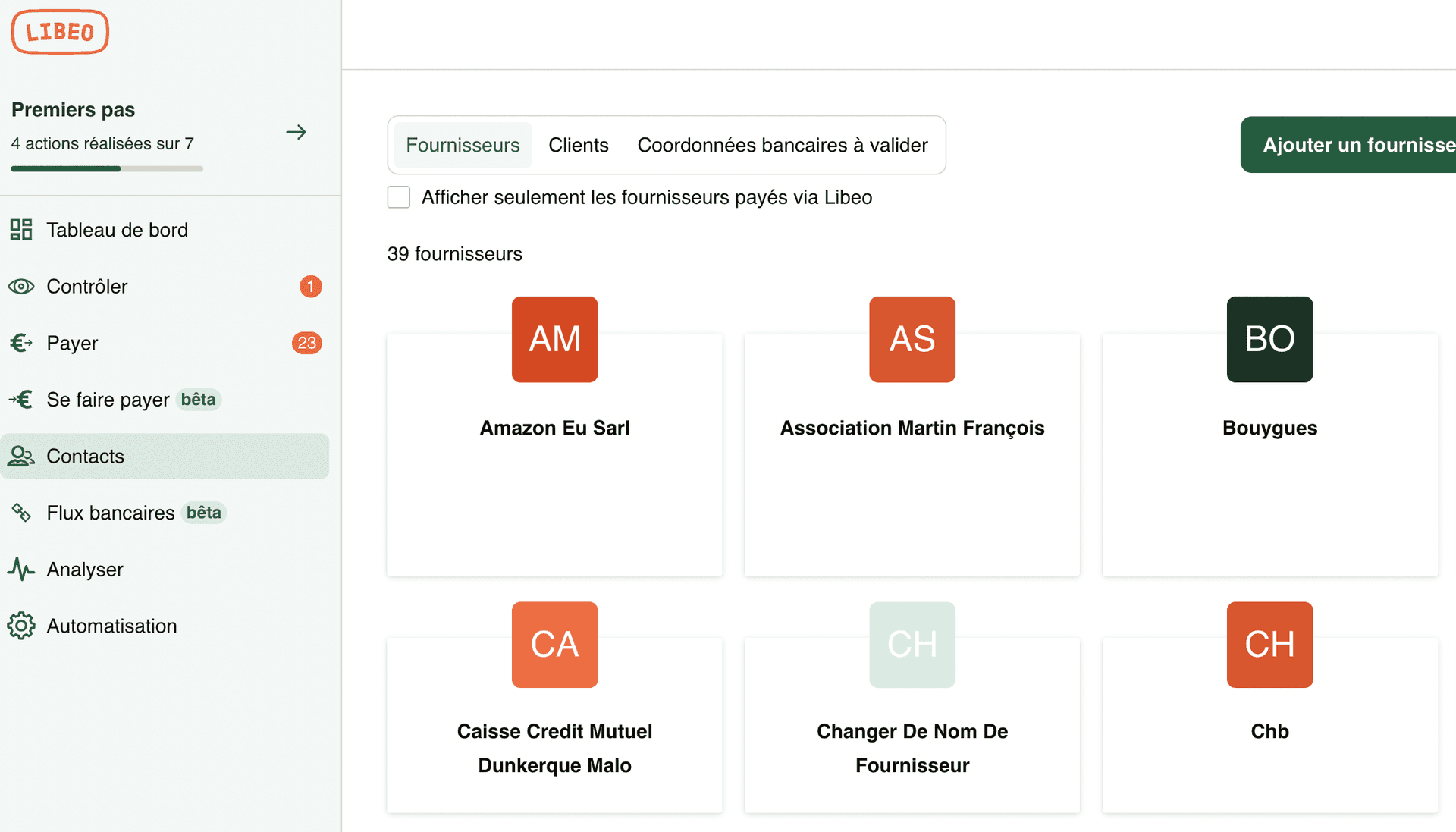Open Association Martin François supplier card
The height and width of the screenshot is (832, 1456).
pos(912,470)
